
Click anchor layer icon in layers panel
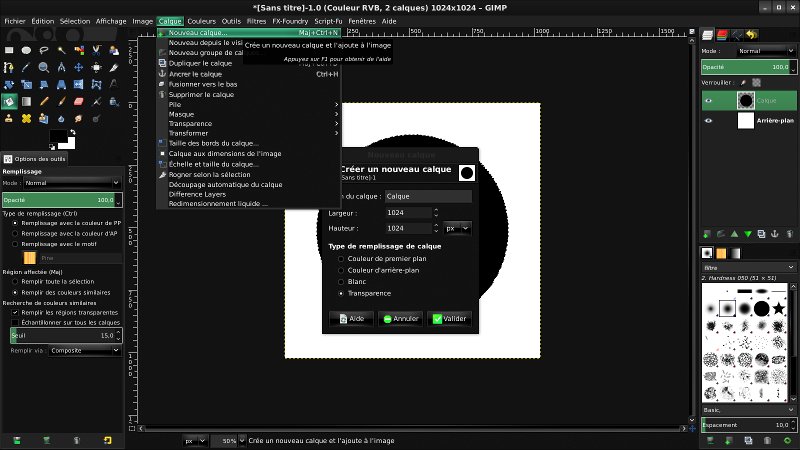(x=775, y=234)
